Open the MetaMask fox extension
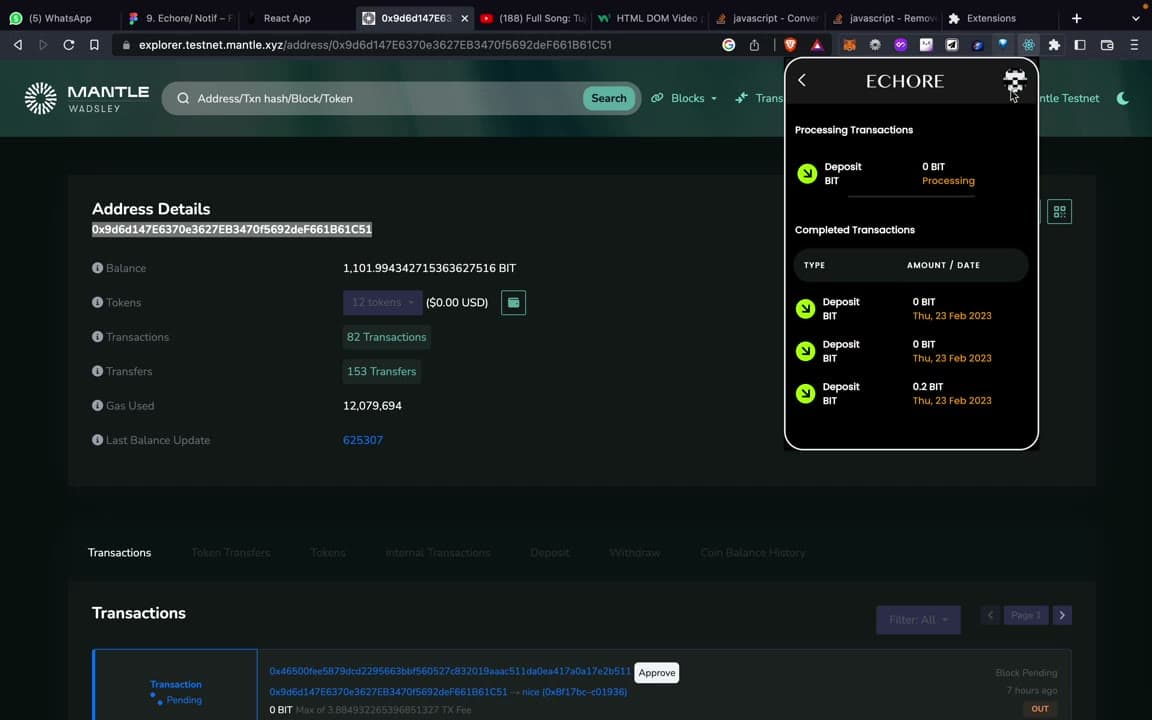 click(x=849, y=45)
